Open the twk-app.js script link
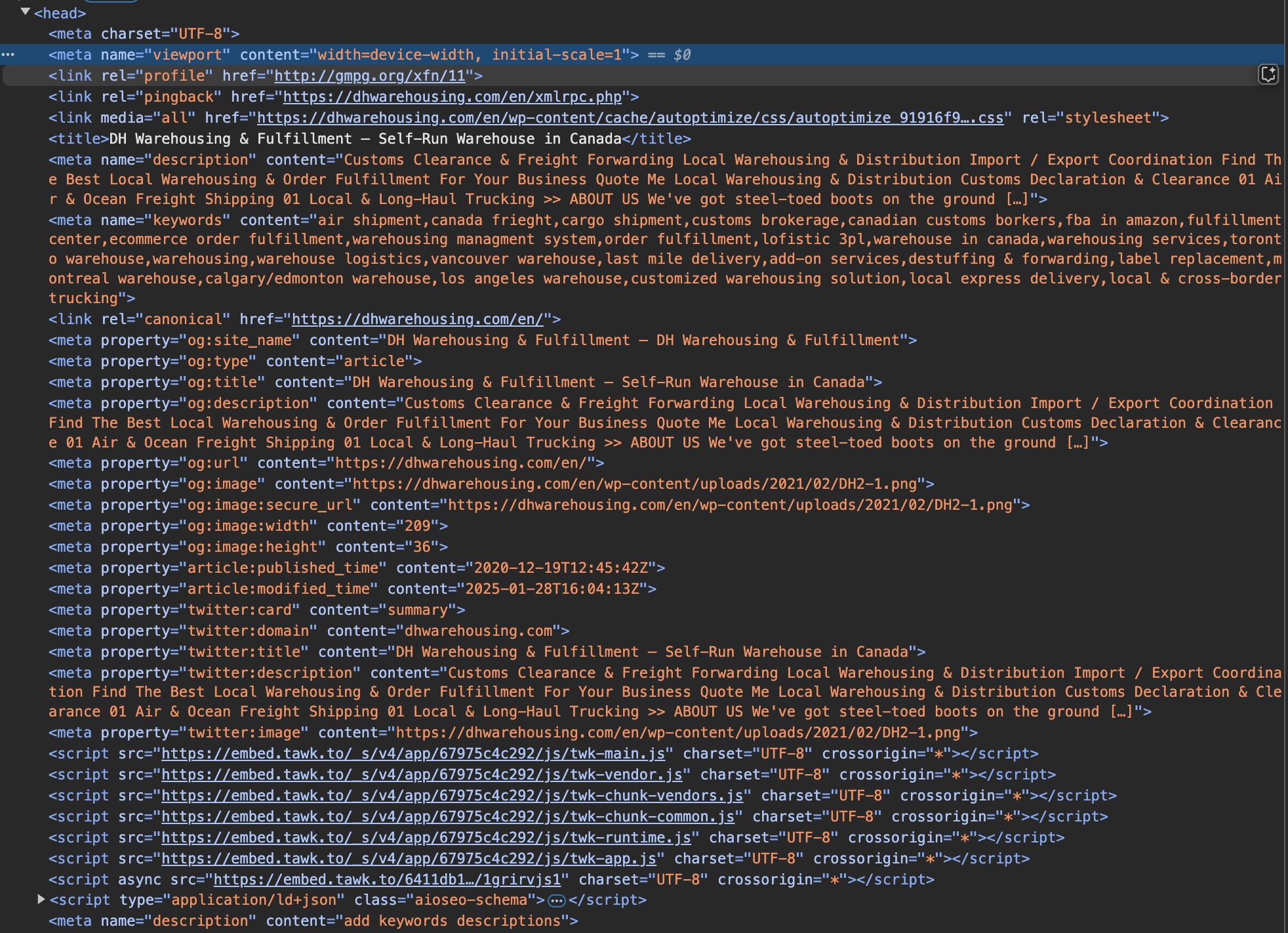 409,858
